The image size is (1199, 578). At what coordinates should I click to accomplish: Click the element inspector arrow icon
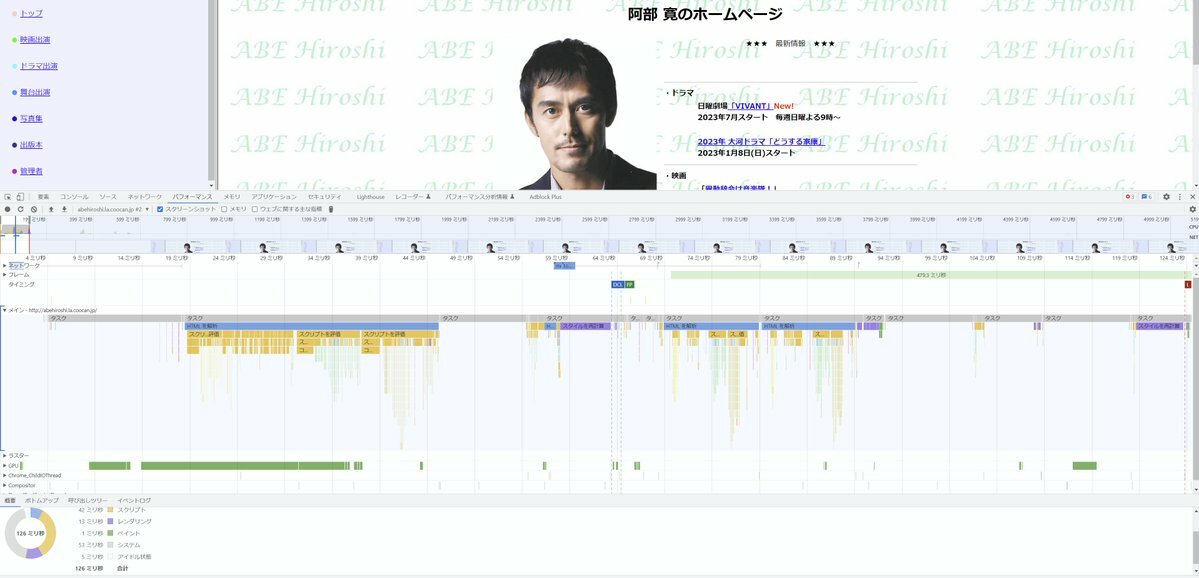pyautogui.click(x=8, y=196)
